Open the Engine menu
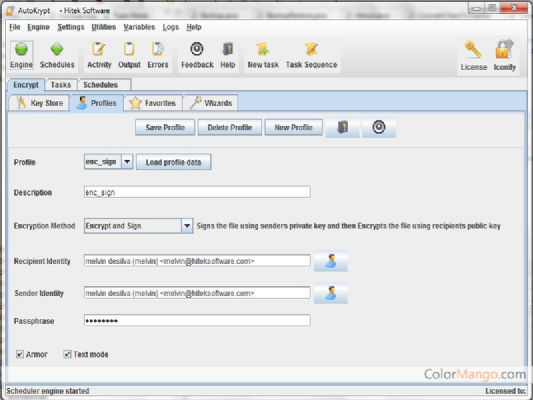Image resolution: width=533 pixels, height=400 pixels. 38,27
